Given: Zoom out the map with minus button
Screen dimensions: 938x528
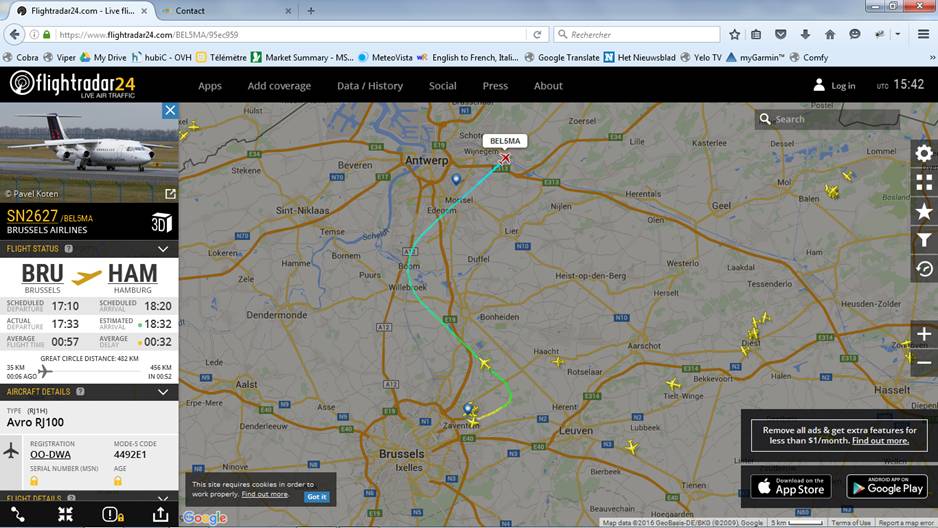Looking at the screenshot, I should [x=924, y=362].
